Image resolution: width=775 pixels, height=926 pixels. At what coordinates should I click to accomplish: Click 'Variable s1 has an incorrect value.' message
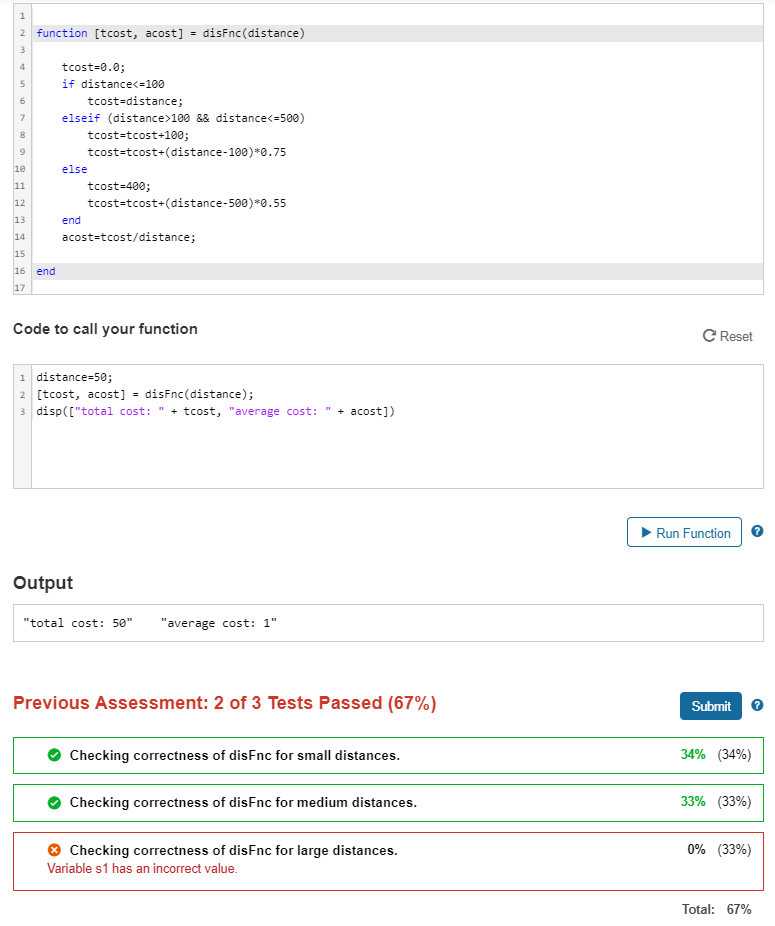click(x=142, y=868)
